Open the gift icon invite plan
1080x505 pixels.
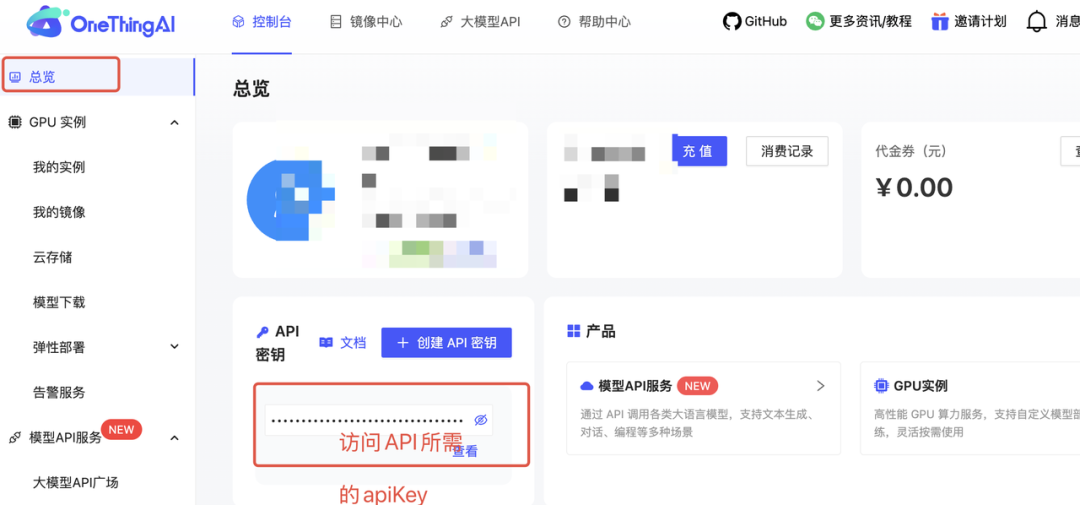click(939, 21)
